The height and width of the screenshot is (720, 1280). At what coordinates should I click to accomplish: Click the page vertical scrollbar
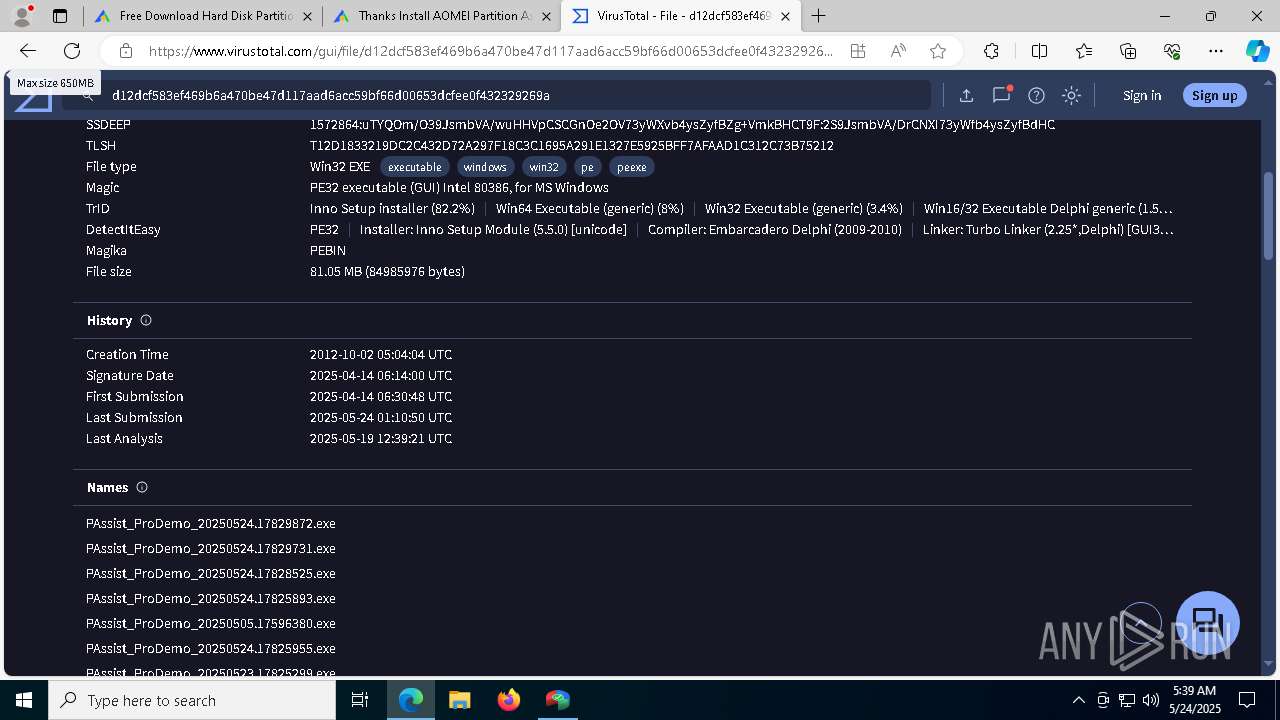click(1269, 215)
